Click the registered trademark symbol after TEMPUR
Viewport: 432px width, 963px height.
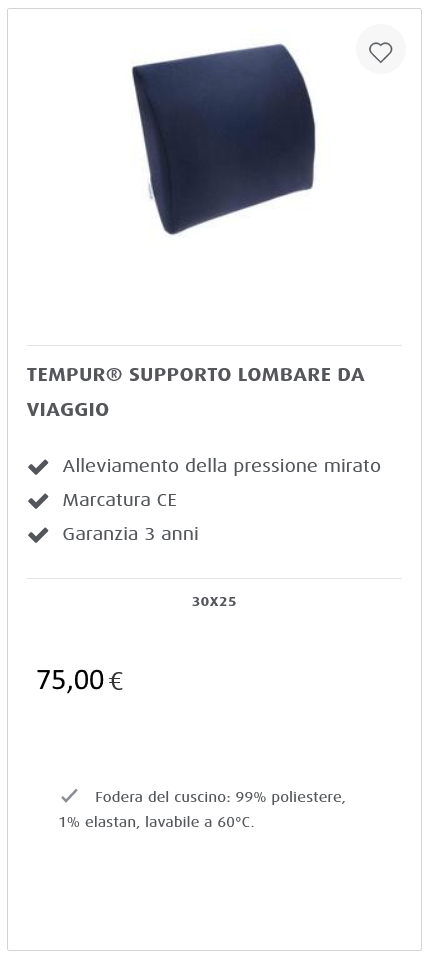point(115,375)
